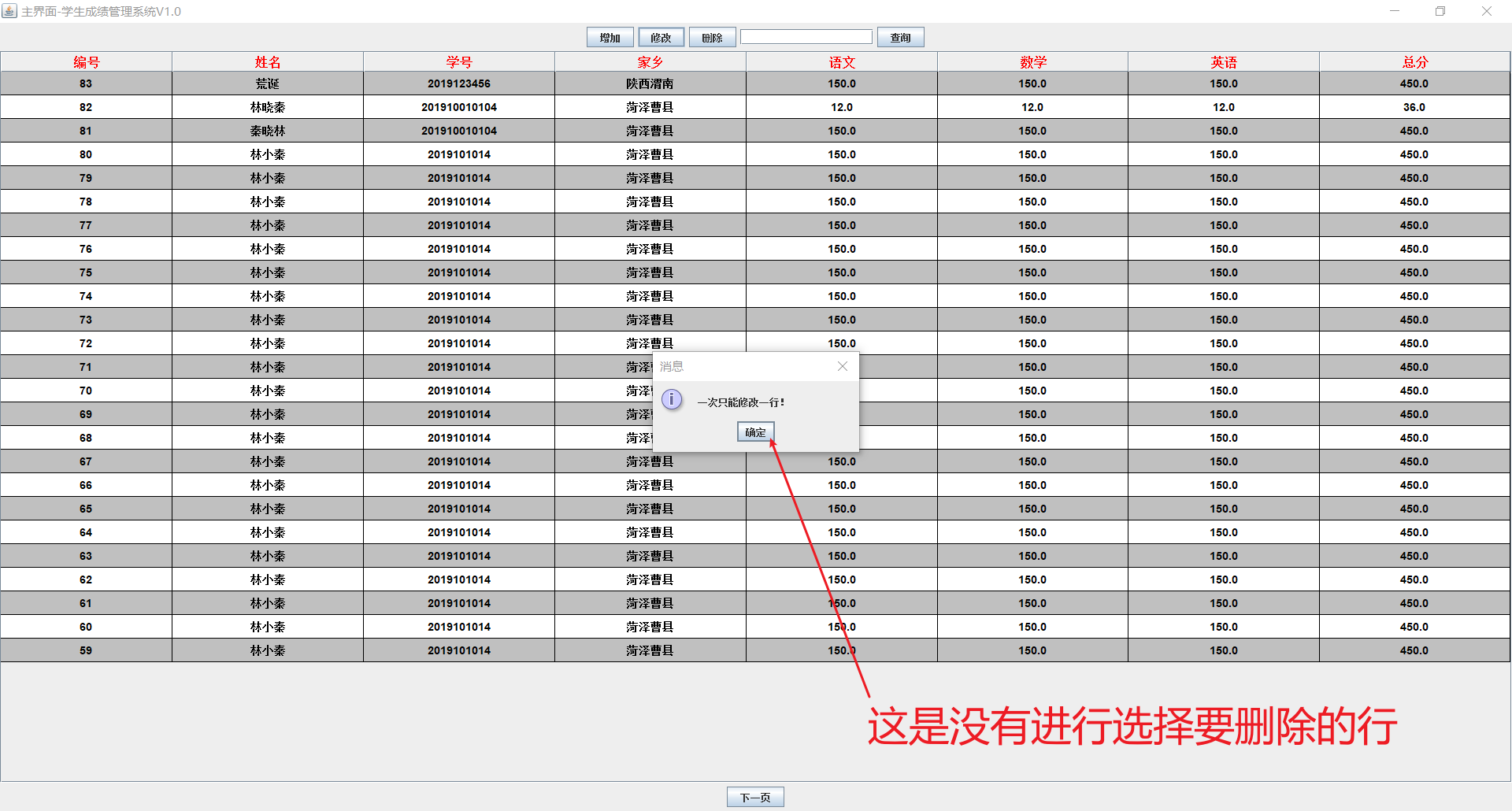Select row with ID 77
Image resolution: width=1512 pixels, height=811 pixels.
tap(755, 225)
